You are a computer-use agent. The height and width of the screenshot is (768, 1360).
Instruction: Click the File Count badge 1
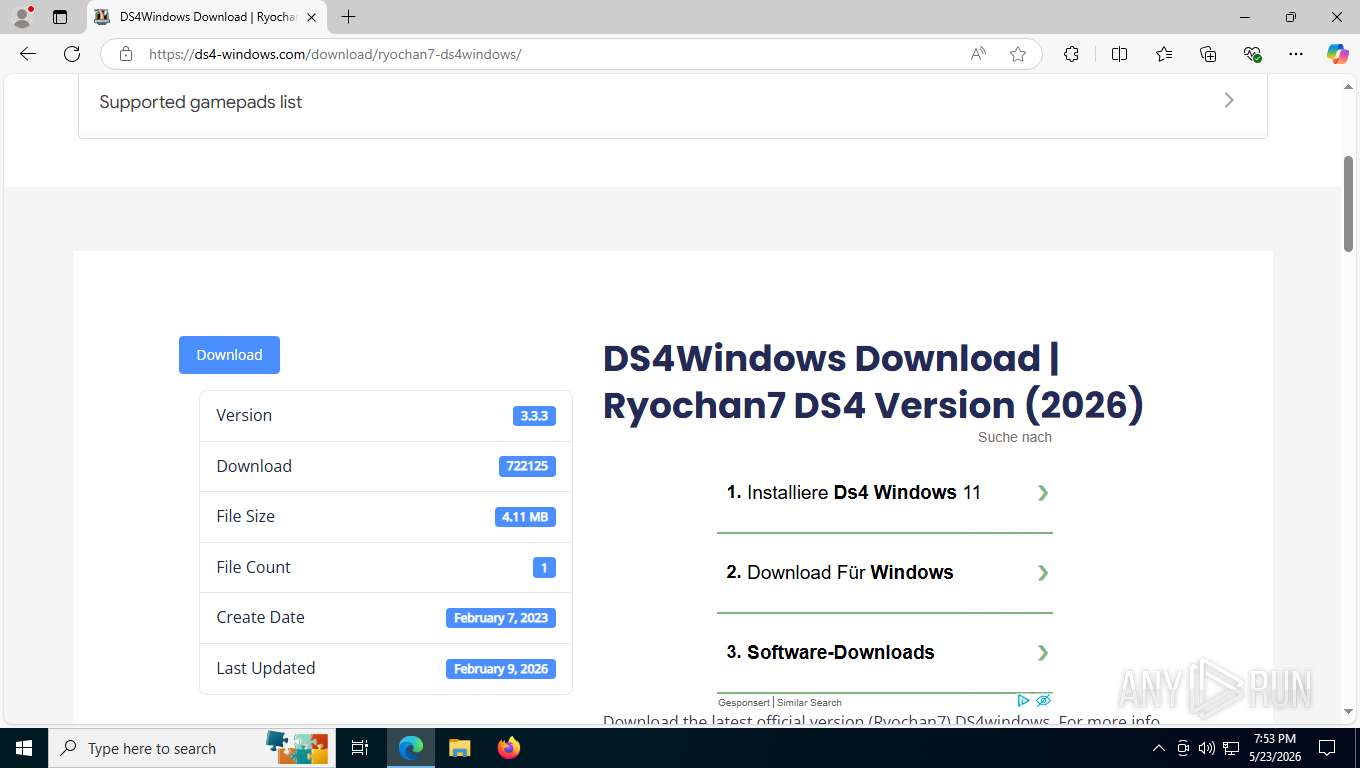[x=544, y=567]
